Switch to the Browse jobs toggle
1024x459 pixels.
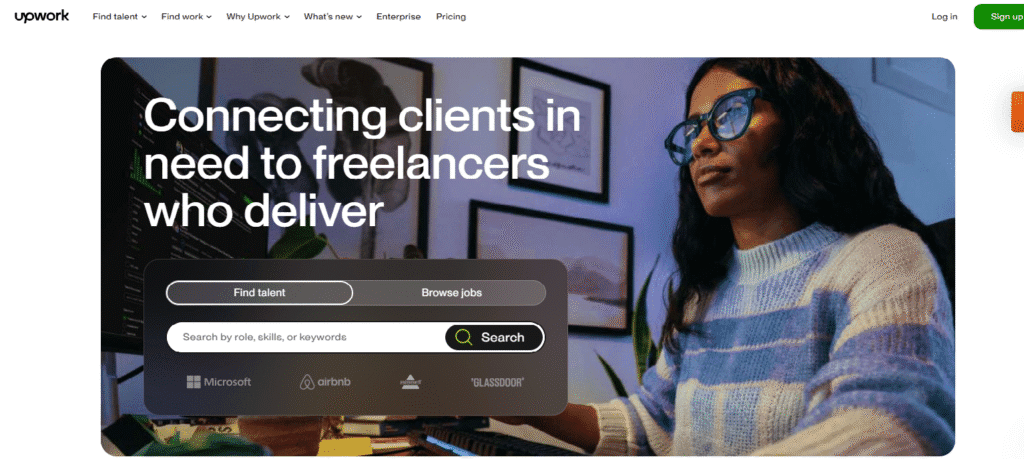(x=451, y=293)
